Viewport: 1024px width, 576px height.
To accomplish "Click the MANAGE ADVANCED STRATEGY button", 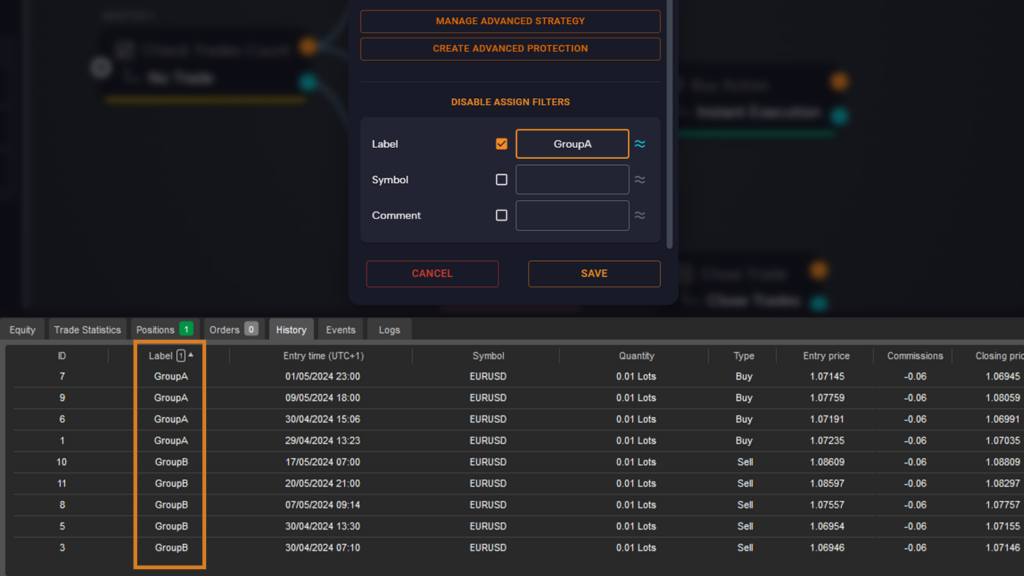I will pyautogui.click(x=509, y=20).
